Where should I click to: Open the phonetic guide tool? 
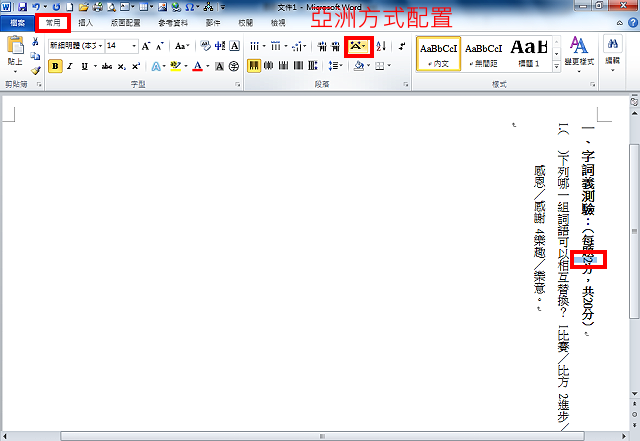220,46
